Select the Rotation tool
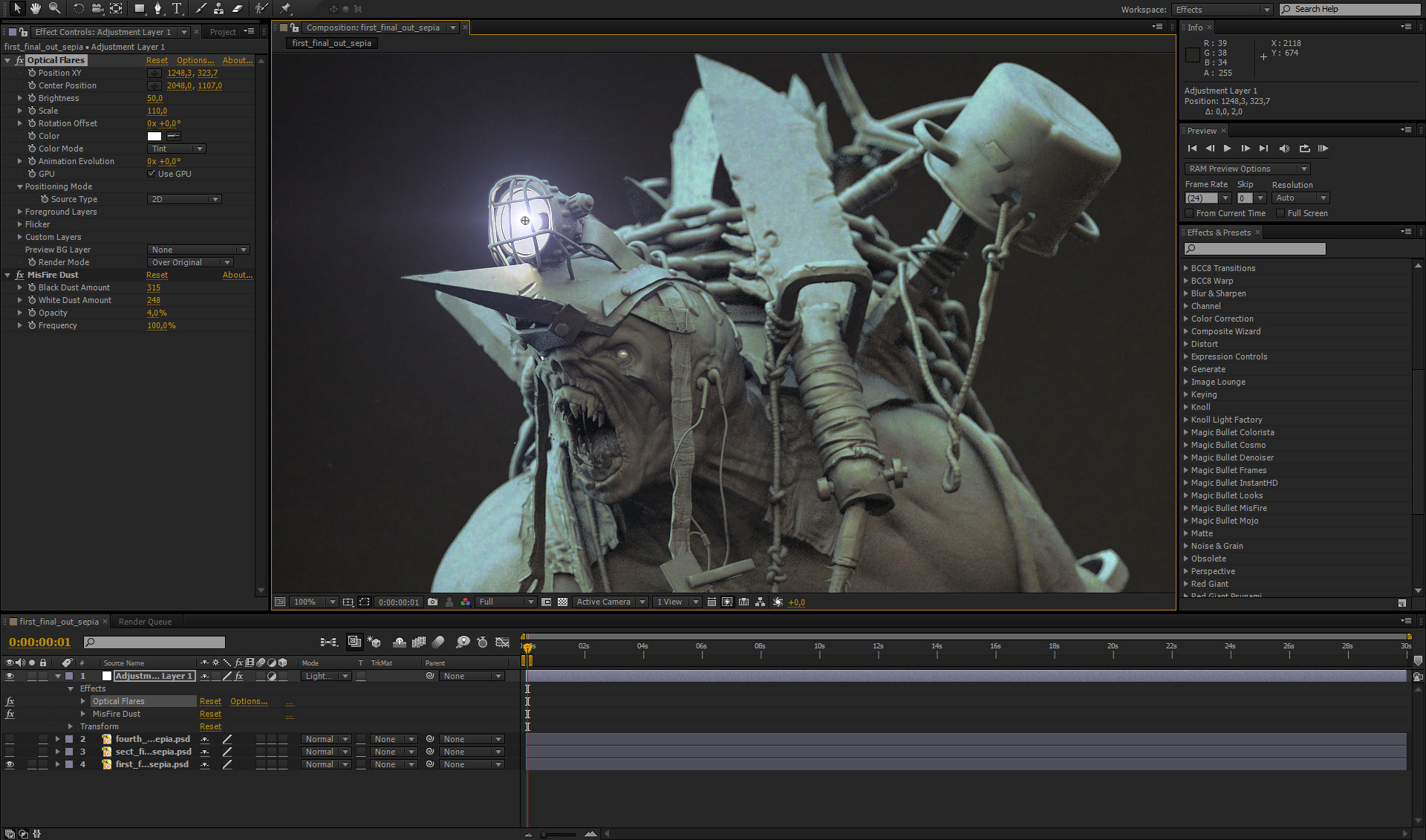This screenshot has width=1426, height=840. 79,8
